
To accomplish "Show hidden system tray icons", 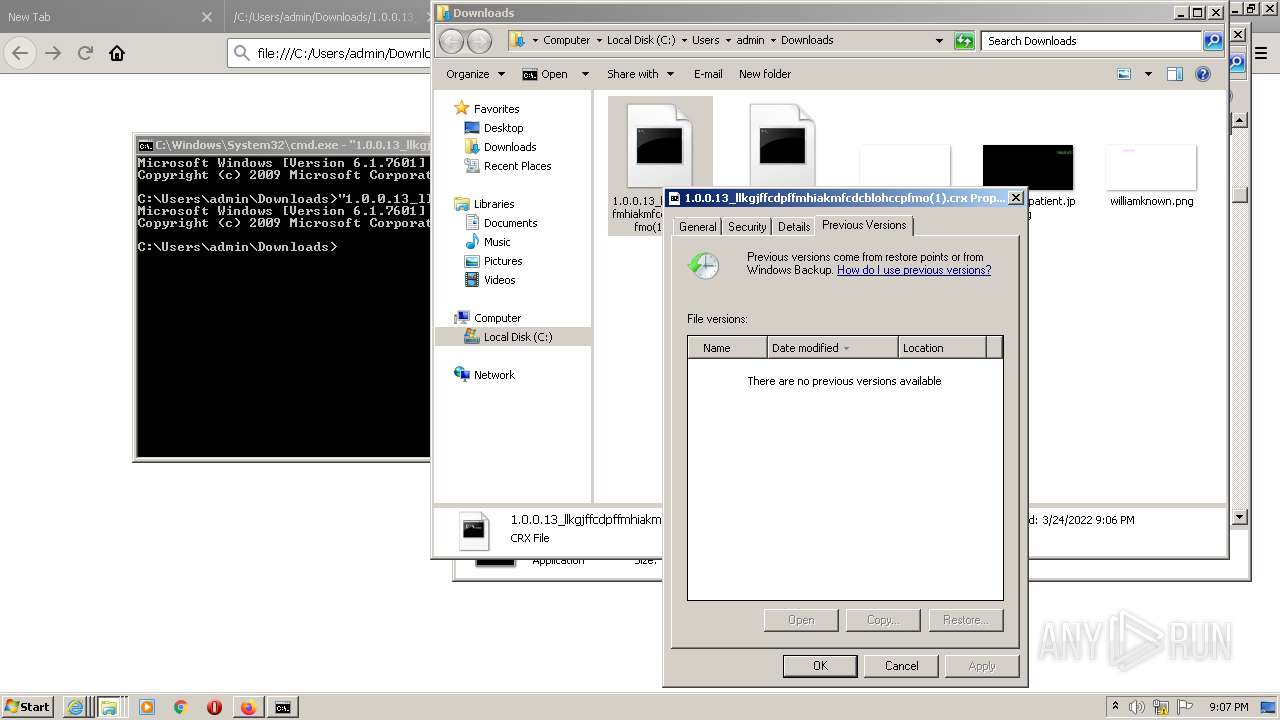I will pos(1115,707).
